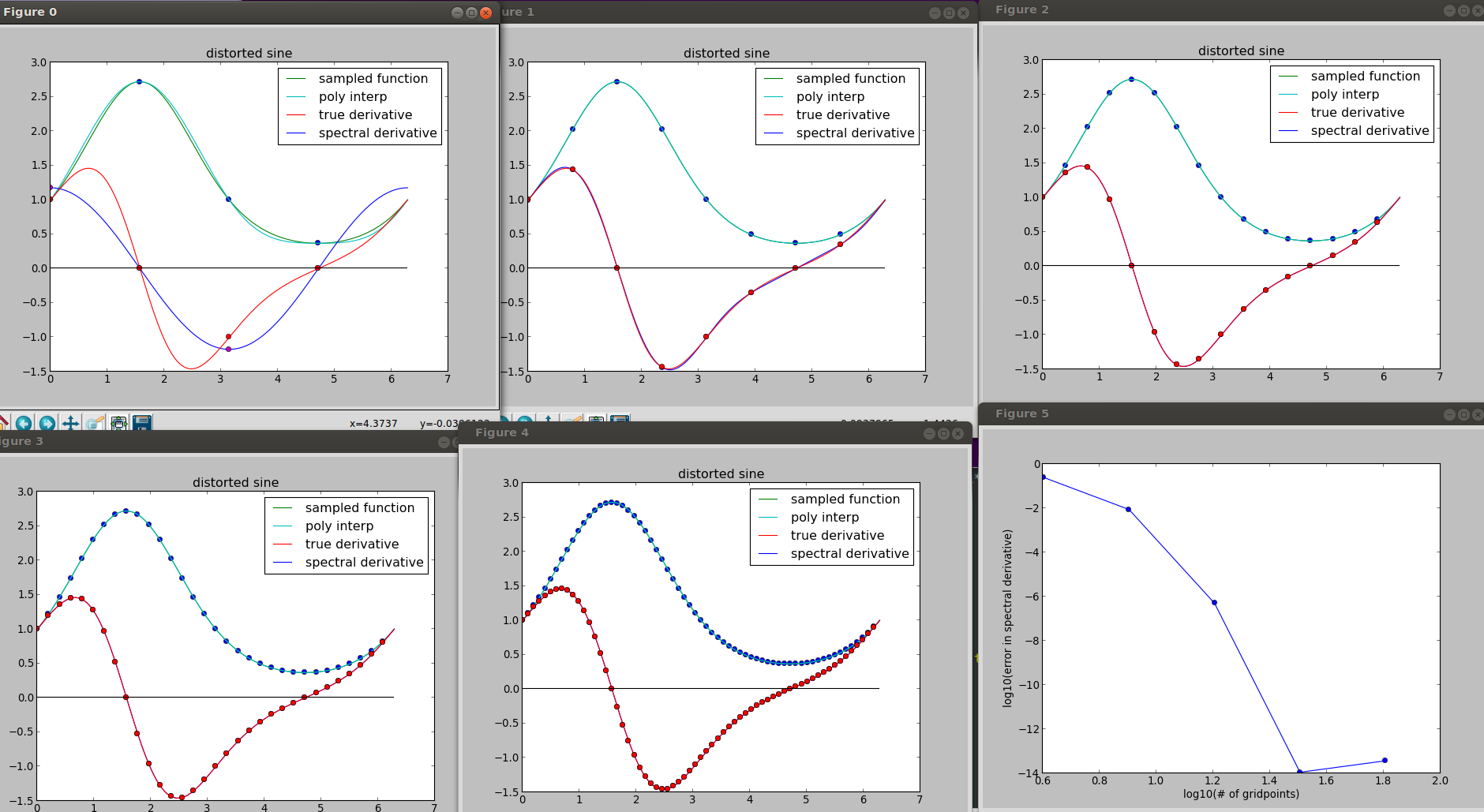The width and height of the screenshot is (1484, 812).
Task: Click the last data point in Figure 5 plot
Action: click(1385, 761)
